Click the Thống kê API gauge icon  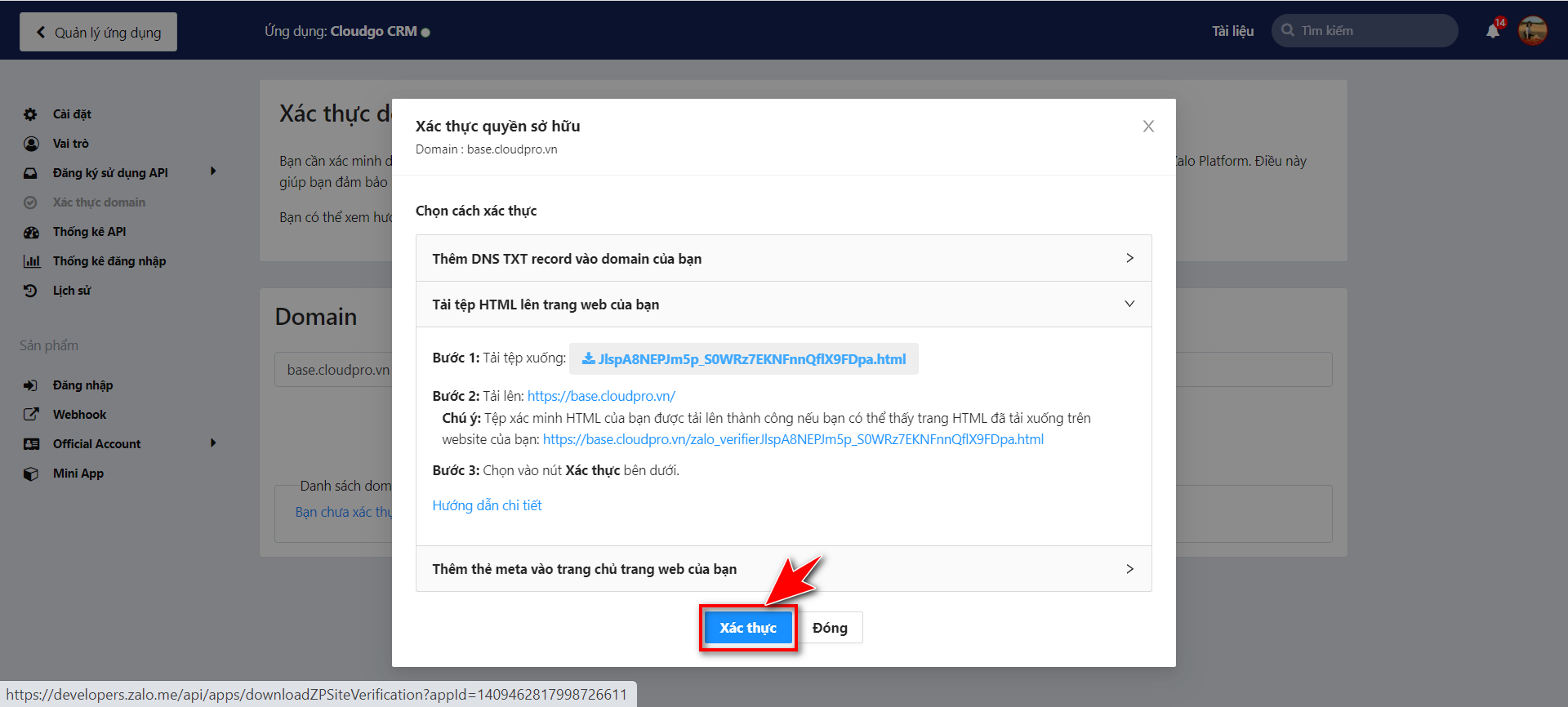pos(31,232)
